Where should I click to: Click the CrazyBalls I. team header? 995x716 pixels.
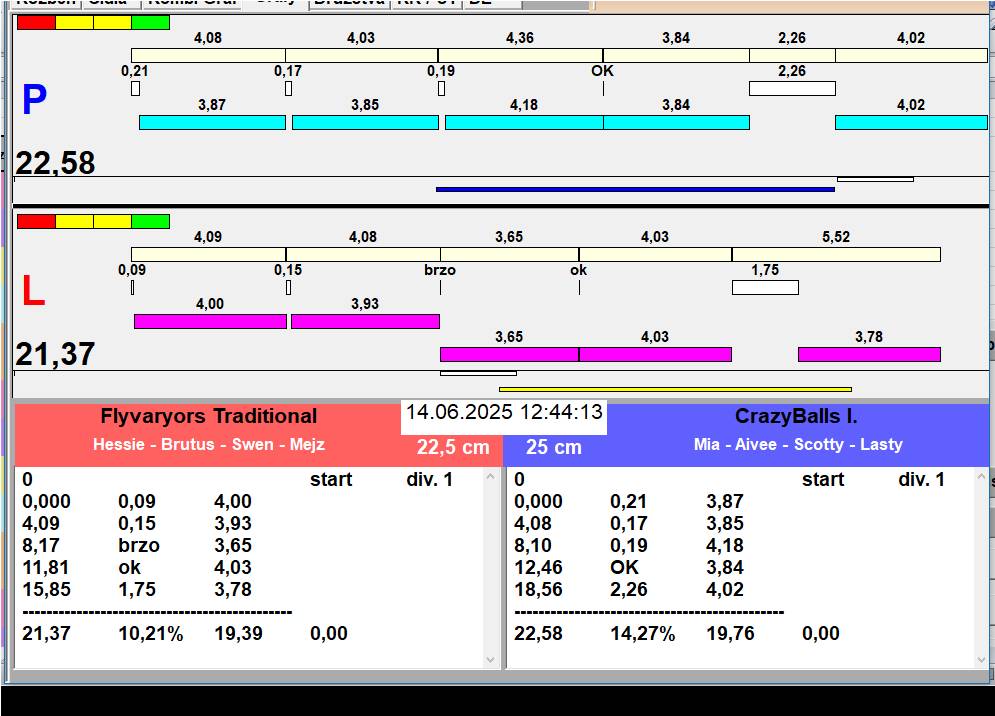796,417
